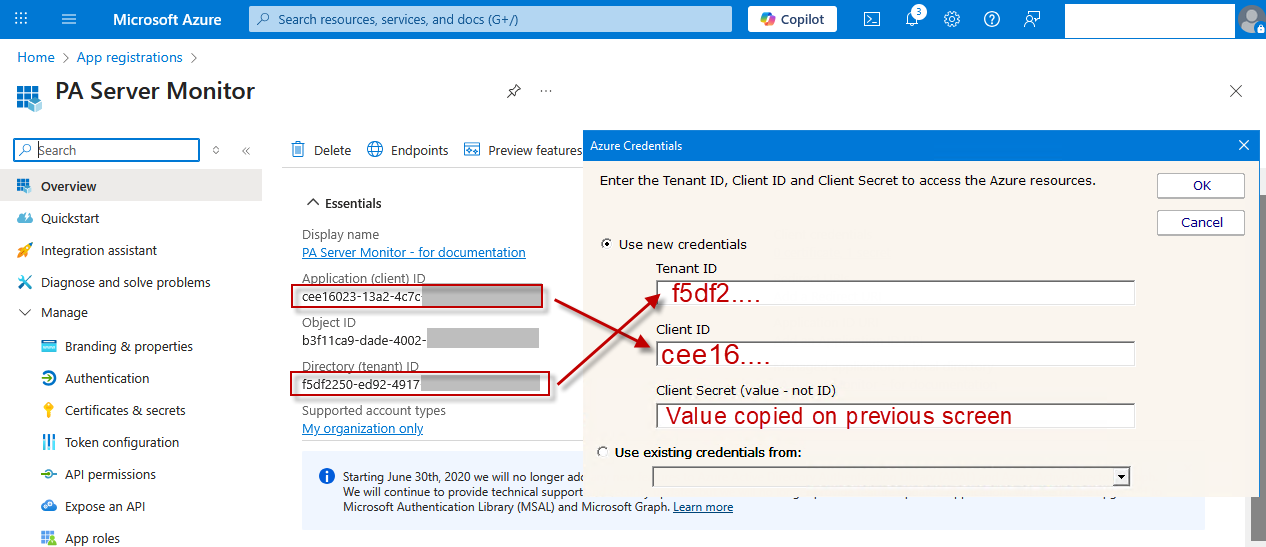Screen dimensions: 1266x547
Task: Open Cloud Shell from the top bar
Action: pos(872,19)
